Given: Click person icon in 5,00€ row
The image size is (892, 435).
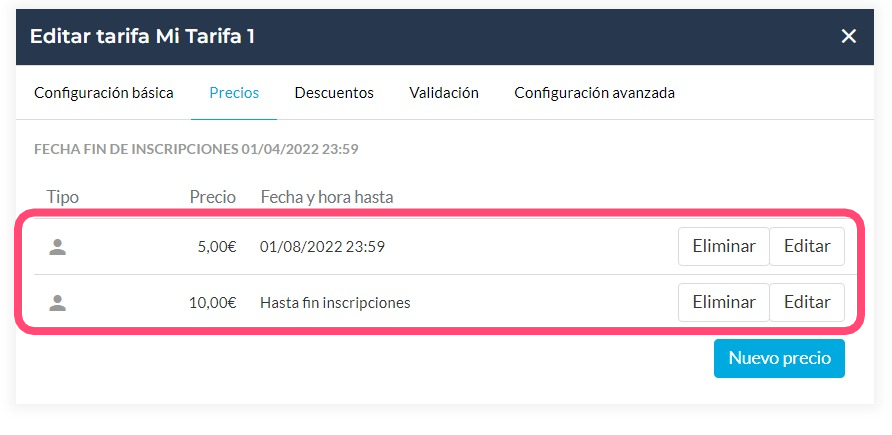Looking at the screenshot, I should pos(57,247).
